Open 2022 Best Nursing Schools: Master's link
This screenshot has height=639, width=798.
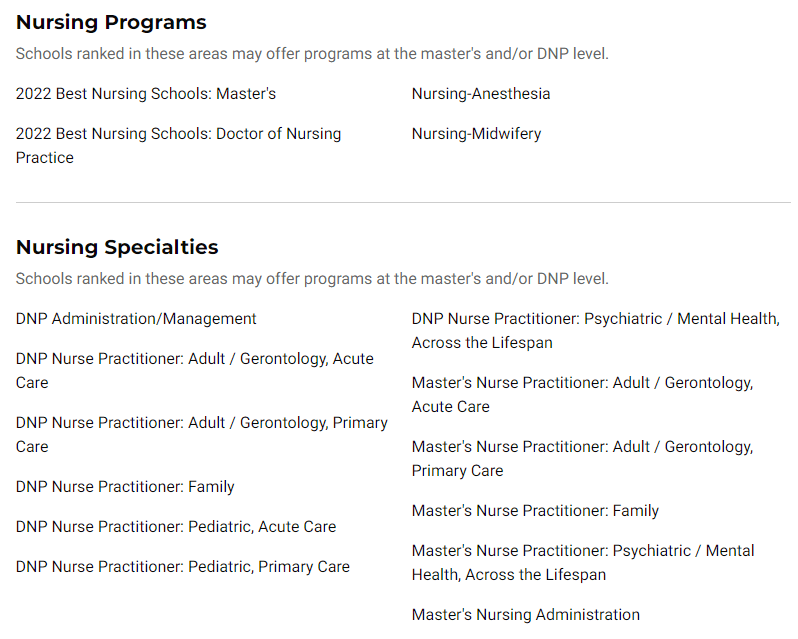pos(146,94)
